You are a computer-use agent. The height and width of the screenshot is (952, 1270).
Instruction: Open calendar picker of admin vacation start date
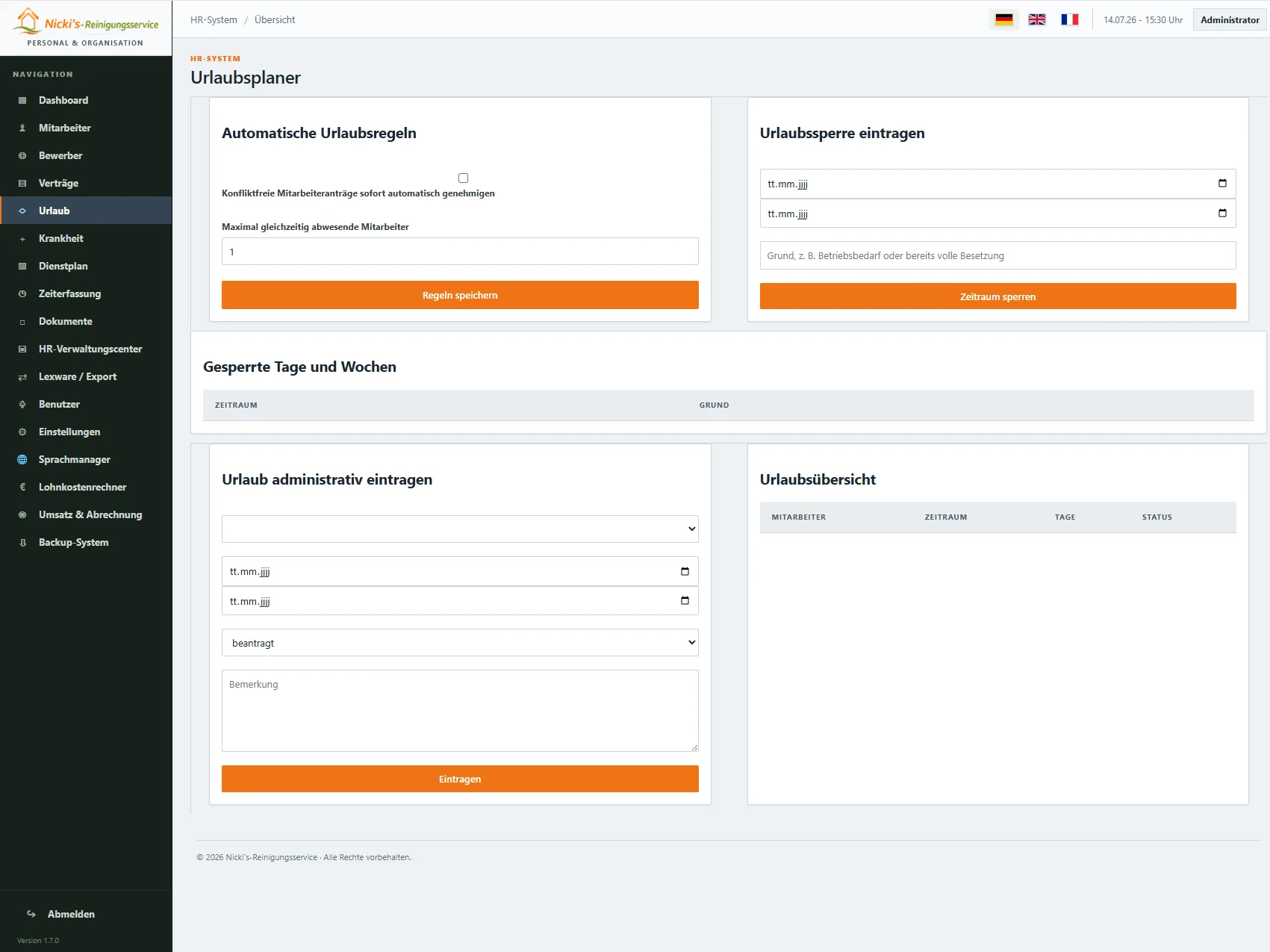pos(685,571)
